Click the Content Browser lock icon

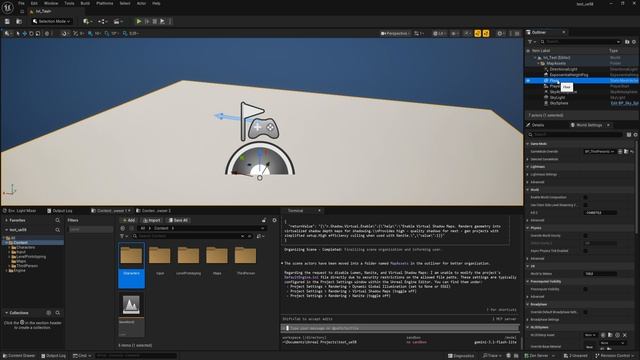[264, 220]
